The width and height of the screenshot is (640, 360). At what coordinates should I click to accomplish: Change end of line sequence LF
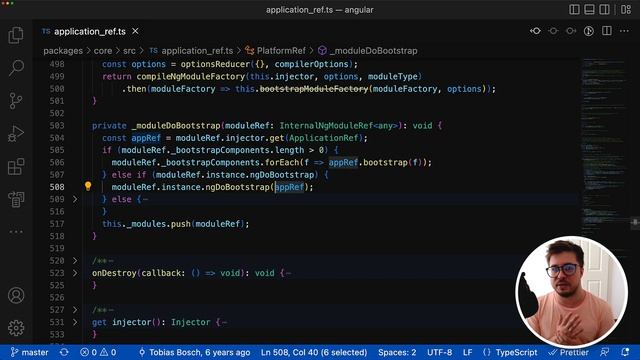[x=467, y=352]
